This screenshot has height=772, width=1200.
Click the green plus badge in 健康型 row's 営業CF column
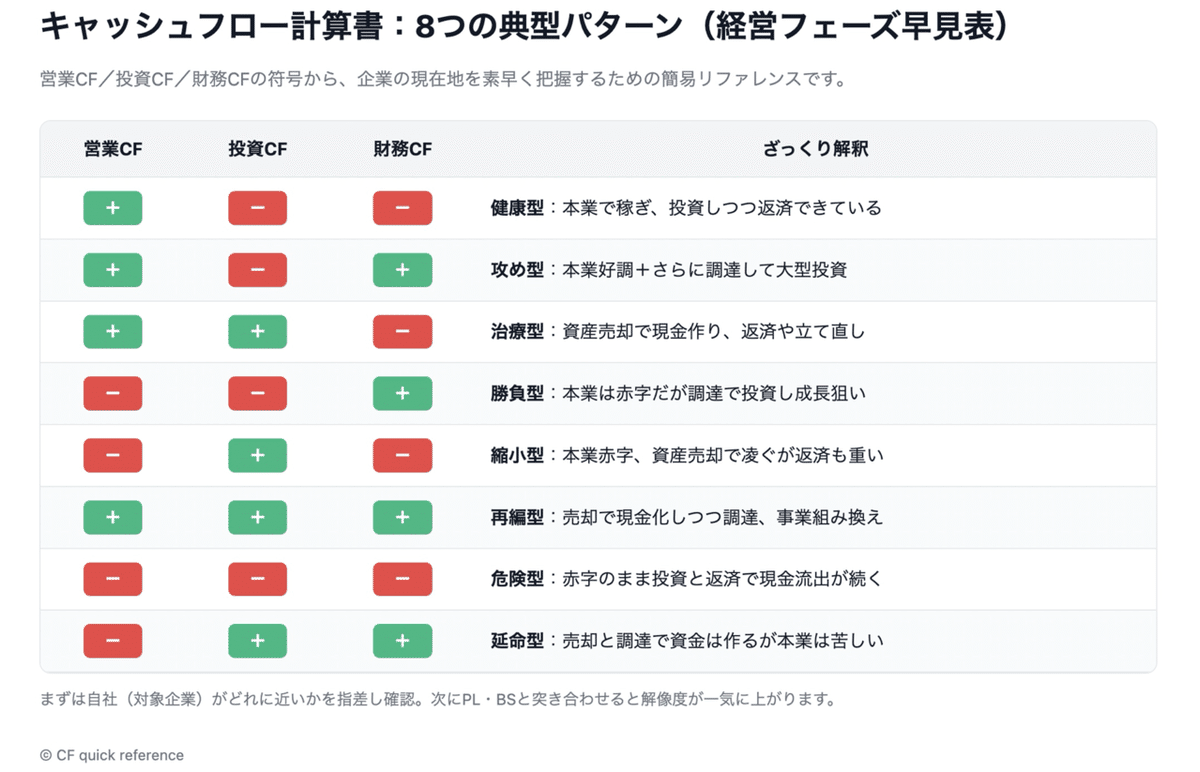(112, 208)
